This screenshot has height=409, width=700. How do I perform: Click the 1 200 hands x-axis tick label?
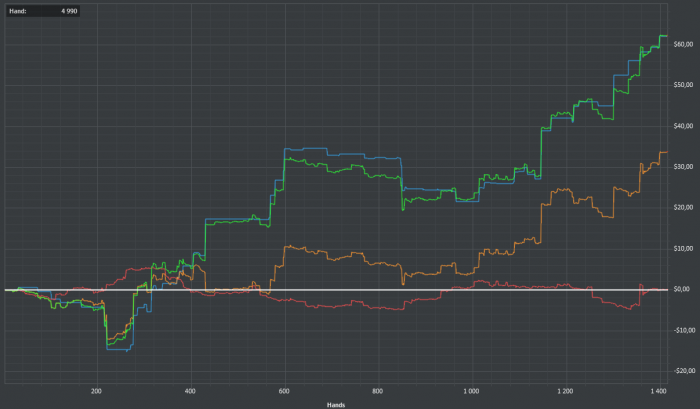(565, 391)
